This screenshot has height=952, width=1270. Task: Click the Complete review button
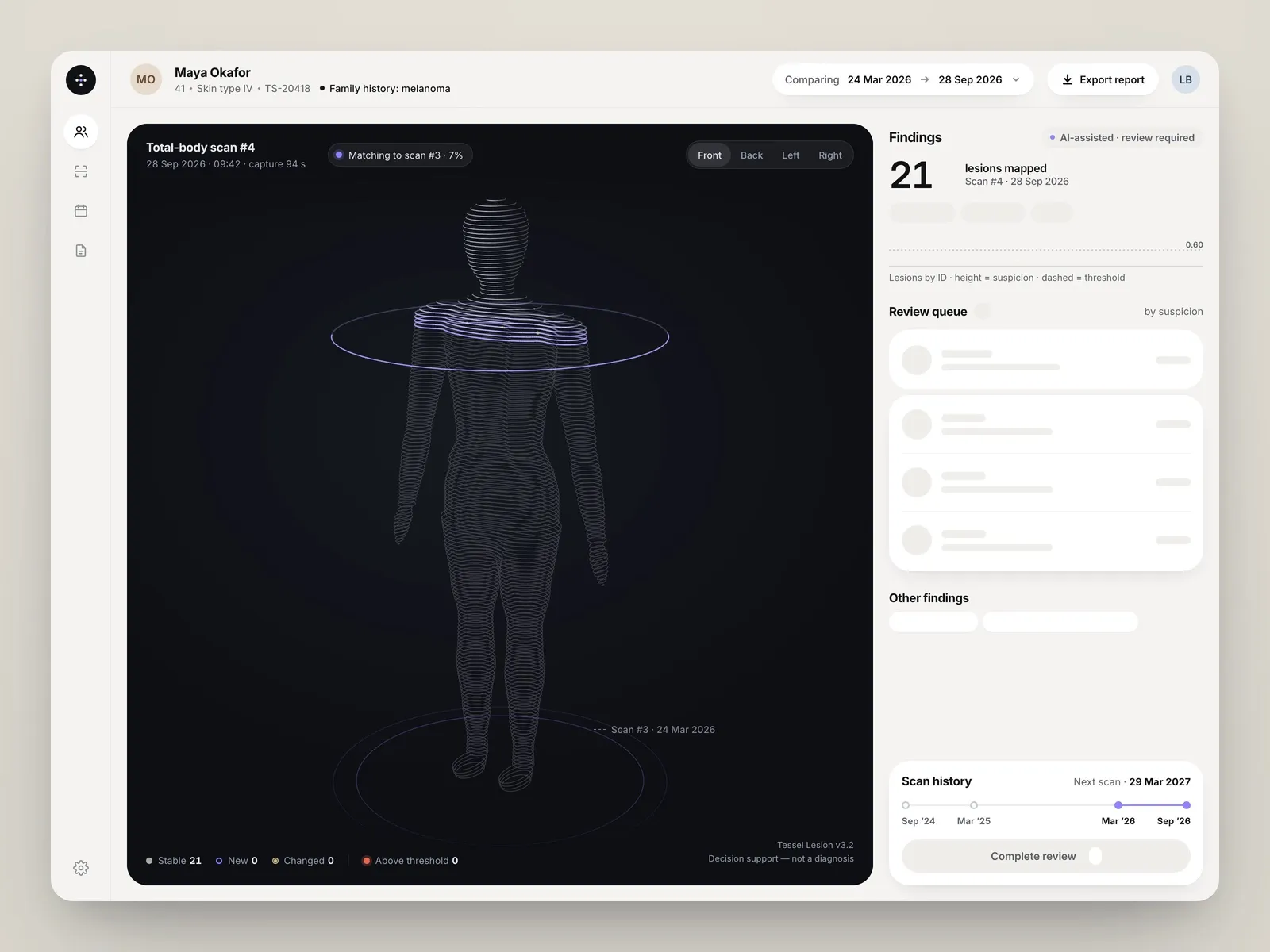coord(1046,856)
